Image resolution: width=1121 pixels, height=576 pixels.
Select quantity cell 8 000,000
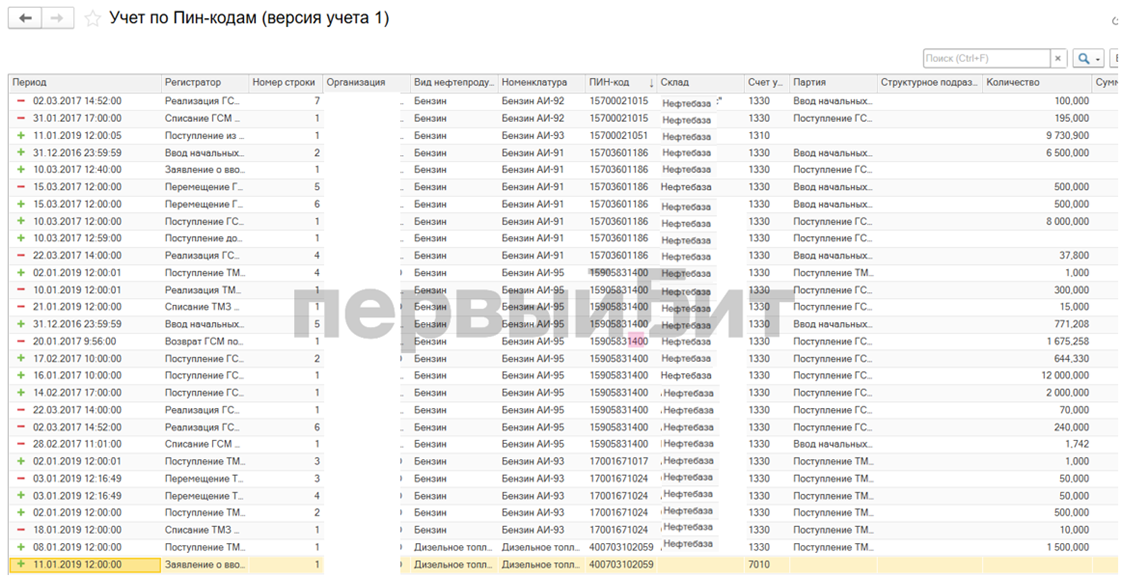pos(1037,221)
